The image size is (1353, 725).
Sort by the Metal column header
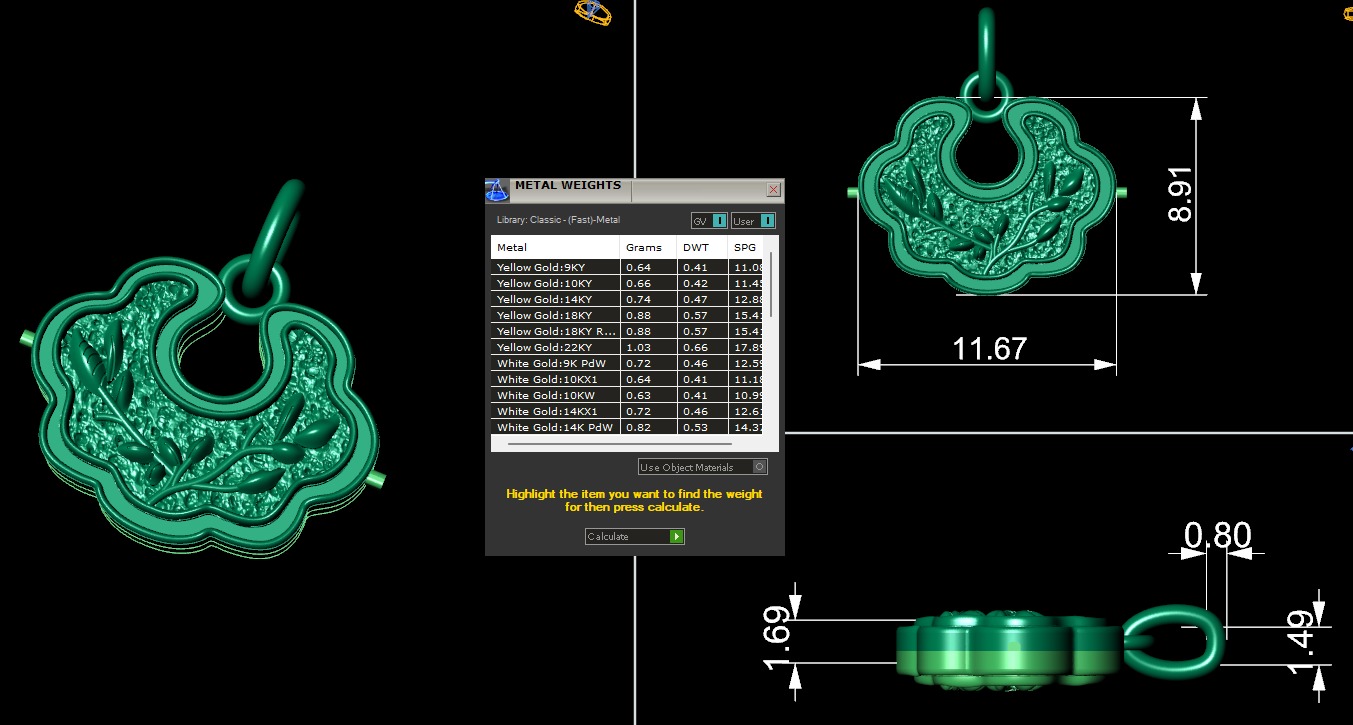pyautogui.click(x=555, y=247)
